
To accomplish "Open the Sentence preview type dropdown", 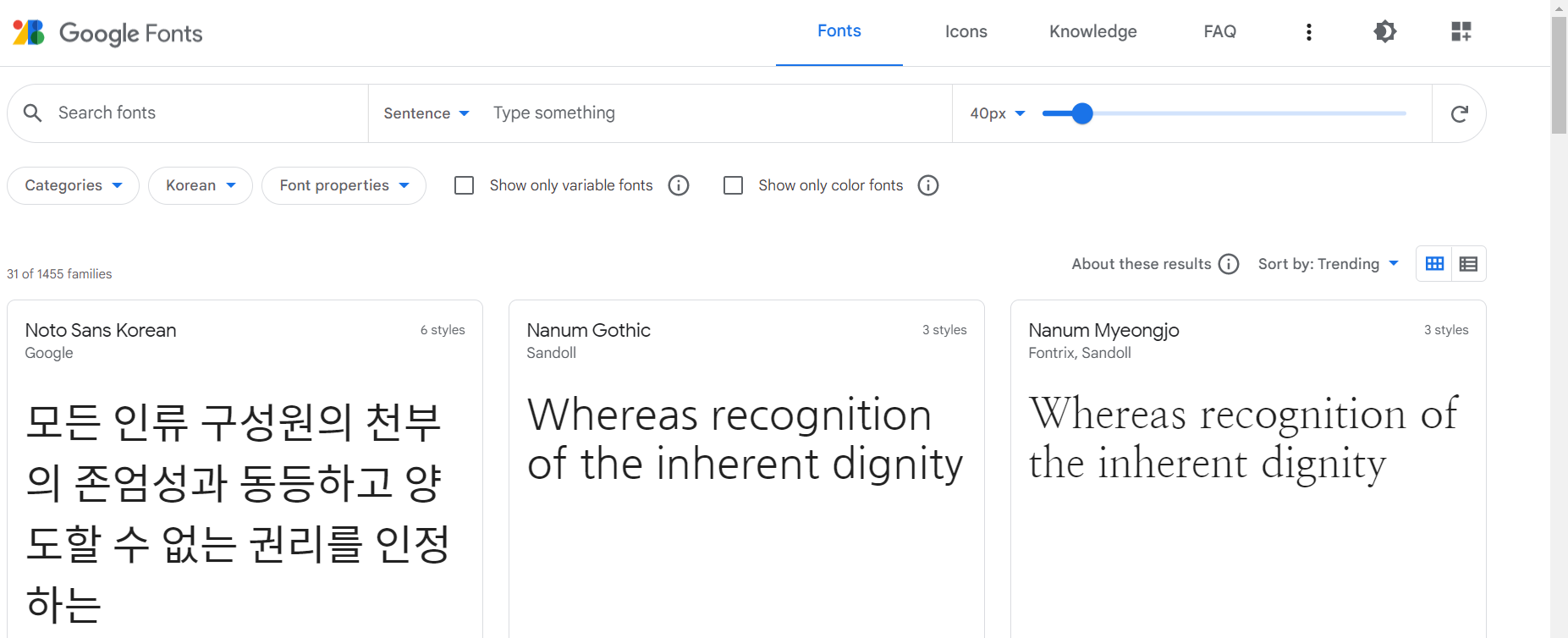I will (426, 113).
